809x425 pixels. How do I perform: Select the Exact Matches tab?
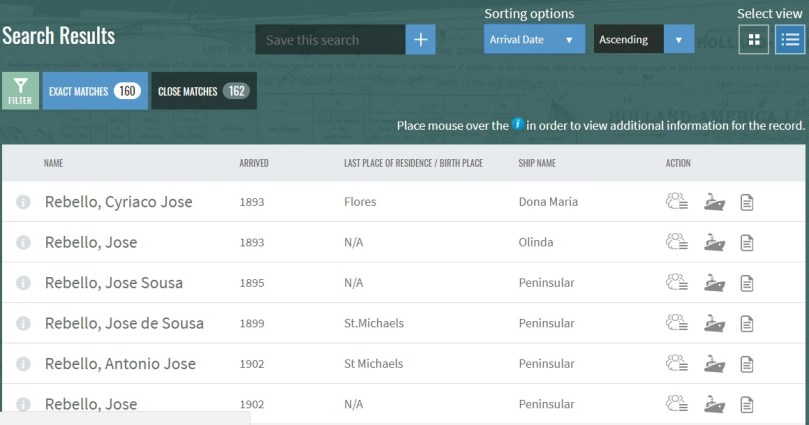[95, 91]
